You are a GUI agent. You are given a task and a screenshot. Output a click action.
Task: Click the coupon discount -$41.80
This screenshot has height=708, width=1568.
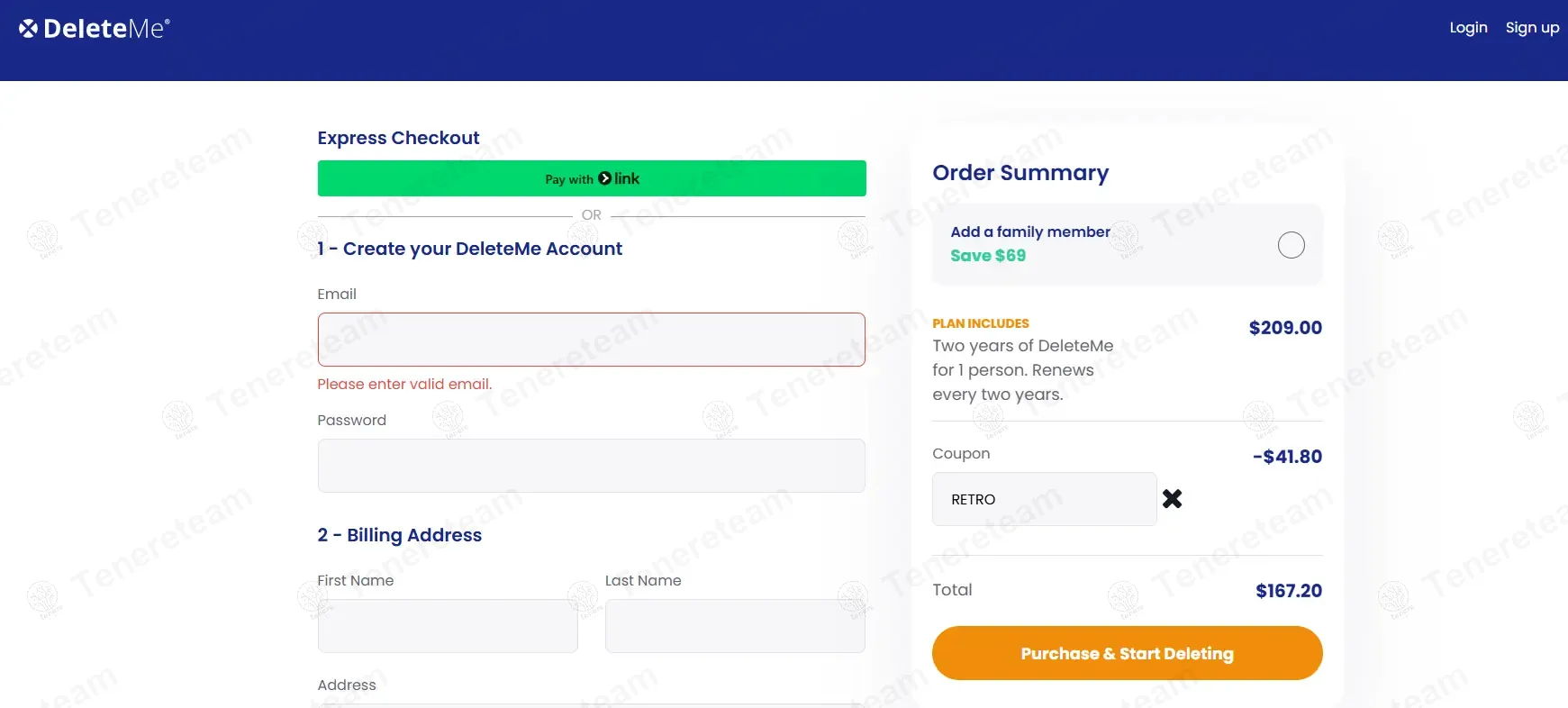click(1287, 457)
